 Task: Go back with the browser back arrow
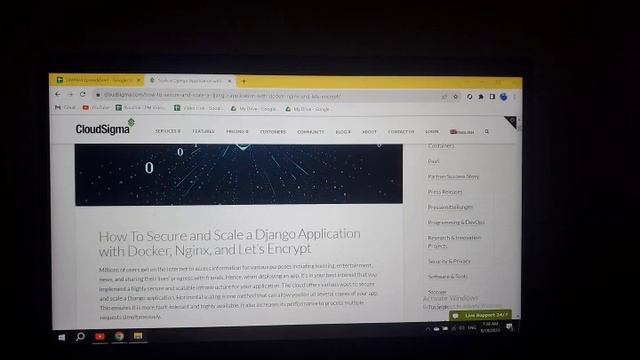pos(58,94)
